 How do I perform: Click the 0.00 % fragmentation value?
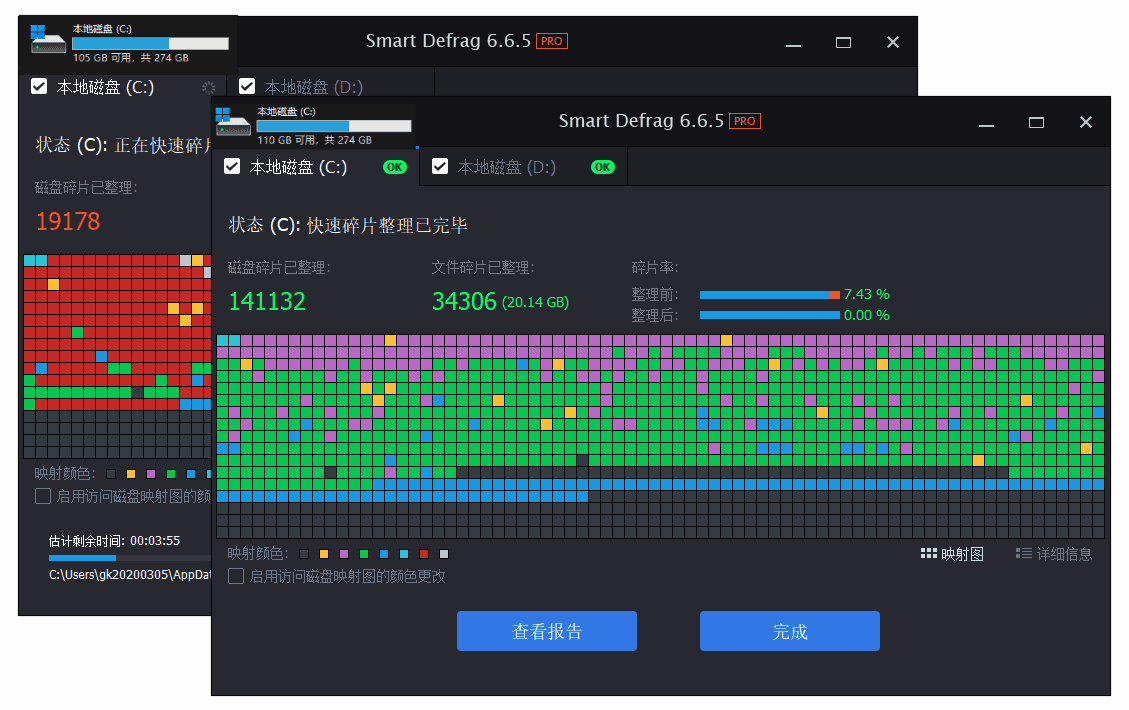(867, 315)
